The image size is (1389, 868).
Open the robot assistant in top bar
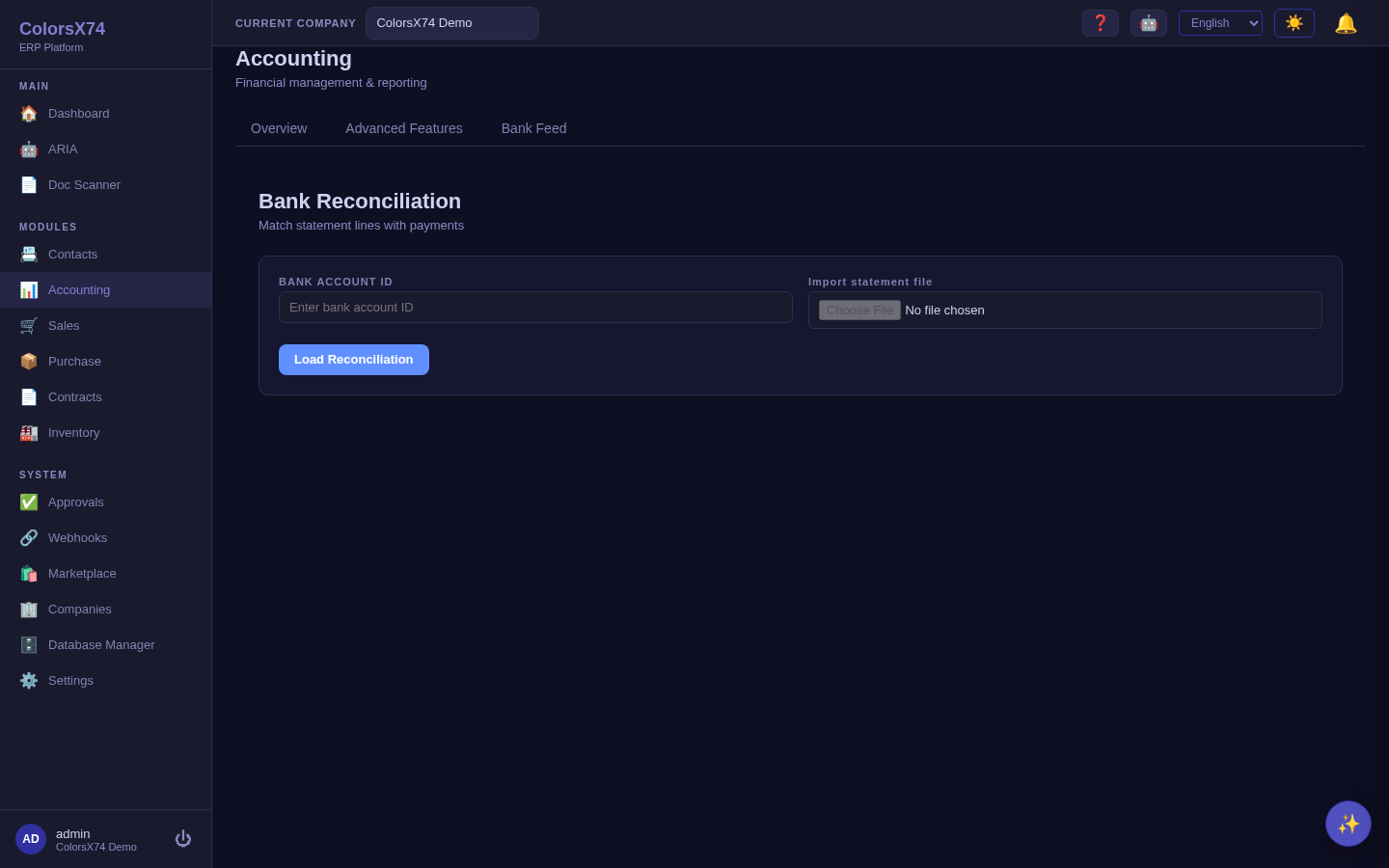(1149, 23)
